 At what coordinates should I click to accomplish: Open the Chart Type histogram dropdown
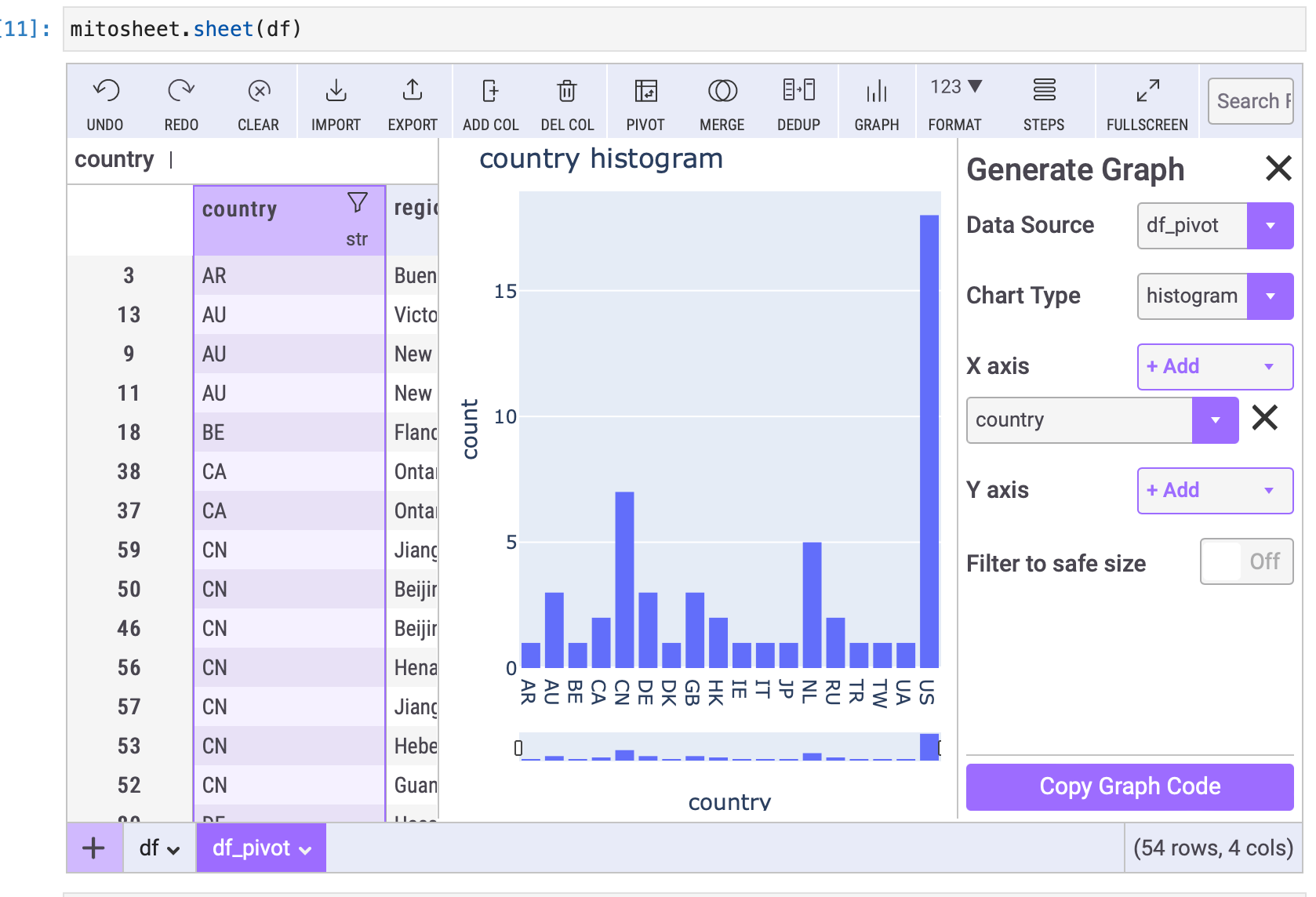[x=1269, y=296]
